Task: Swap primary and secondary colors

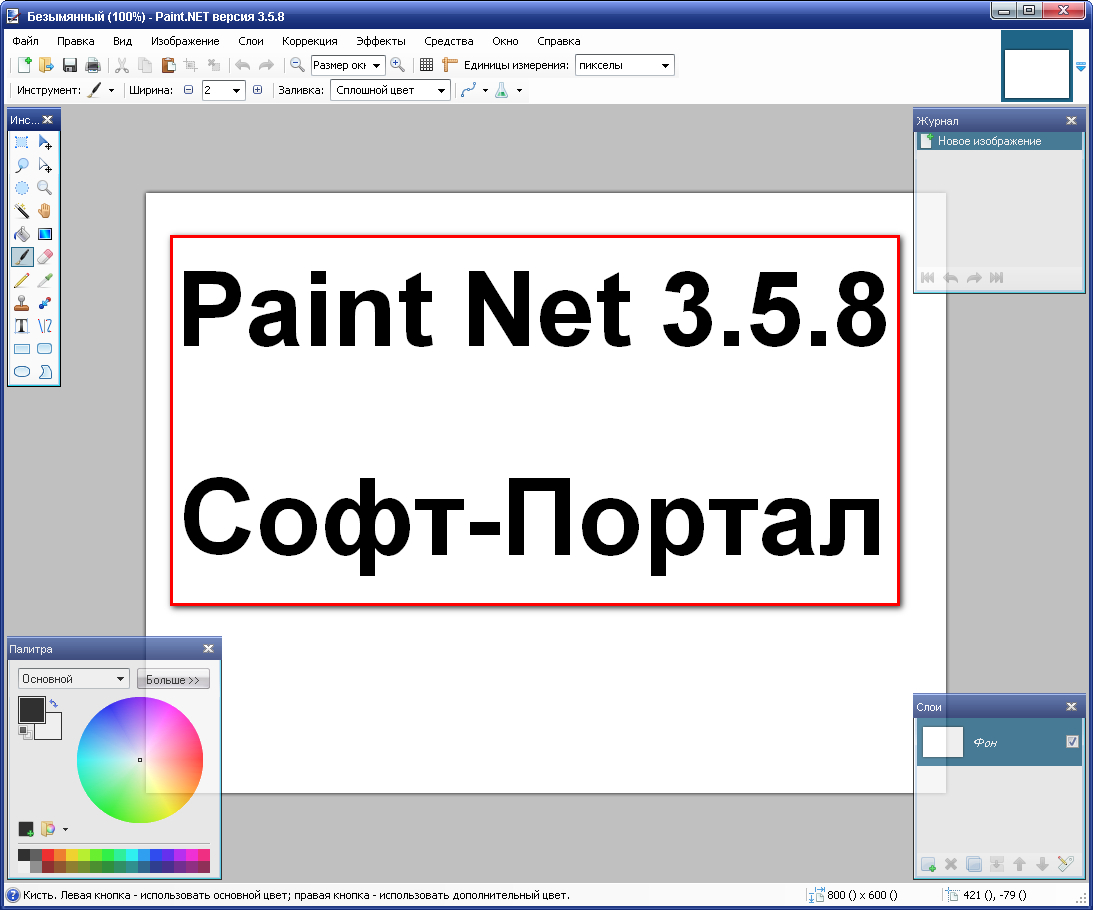Action: click(54, 704)
